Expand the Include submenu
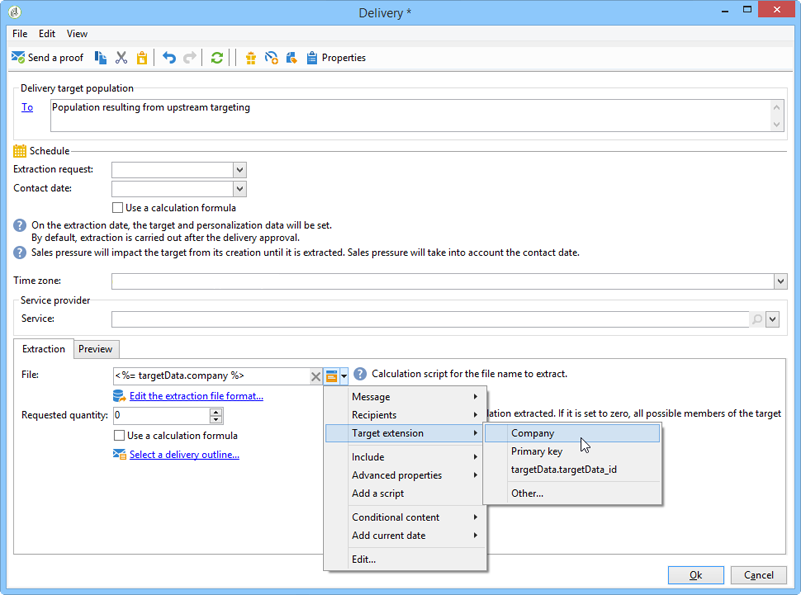The image size is (801, 595). 406,457
